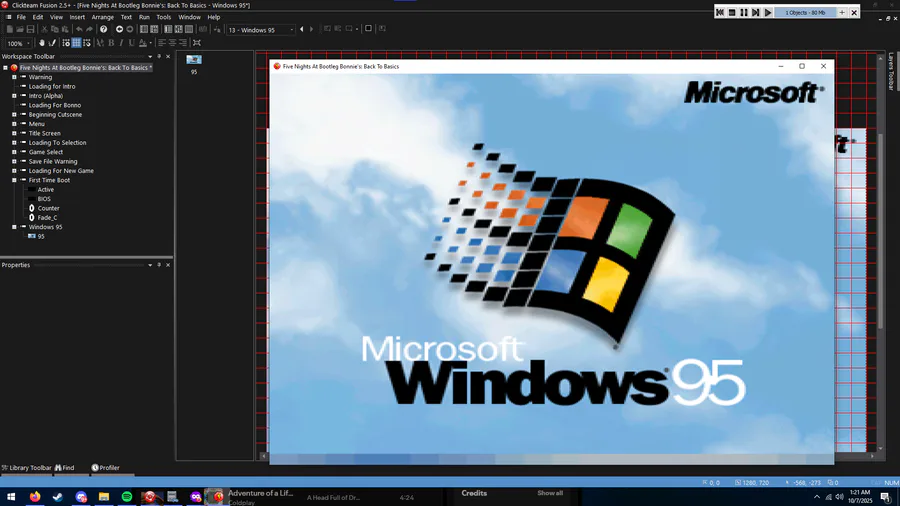The height and width of the screenshot is (506, 900).
Task: Open Steam from the taskbar
Action: coord(58,497)
